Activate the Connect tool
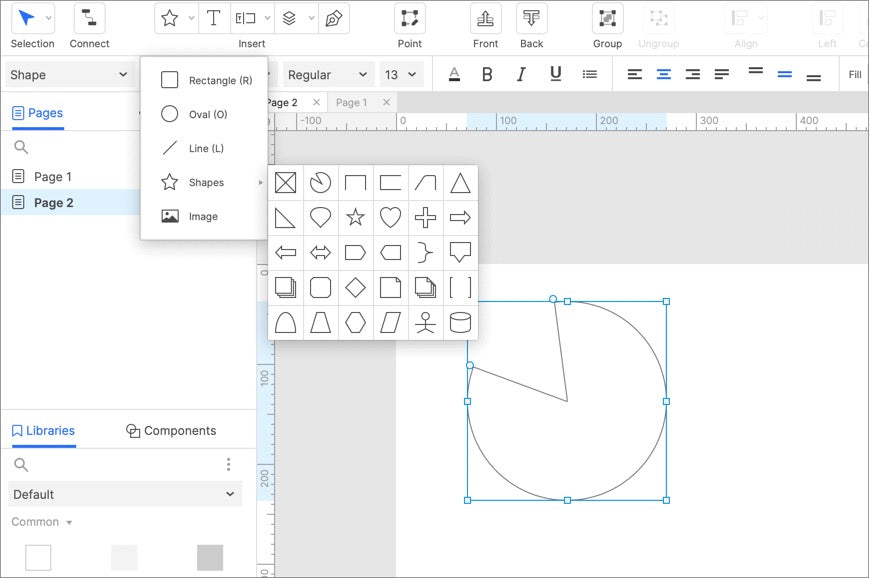The height and width of the screenshot is (578, 869). click(89, 18)
